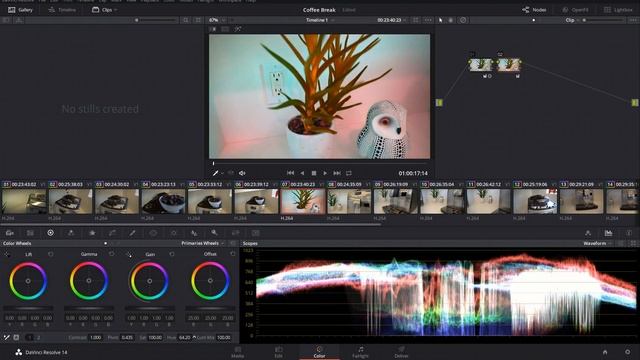Click the Gain color wheel center
The image size is (640, 360).
pyautogui.click(x=149, y=281)
